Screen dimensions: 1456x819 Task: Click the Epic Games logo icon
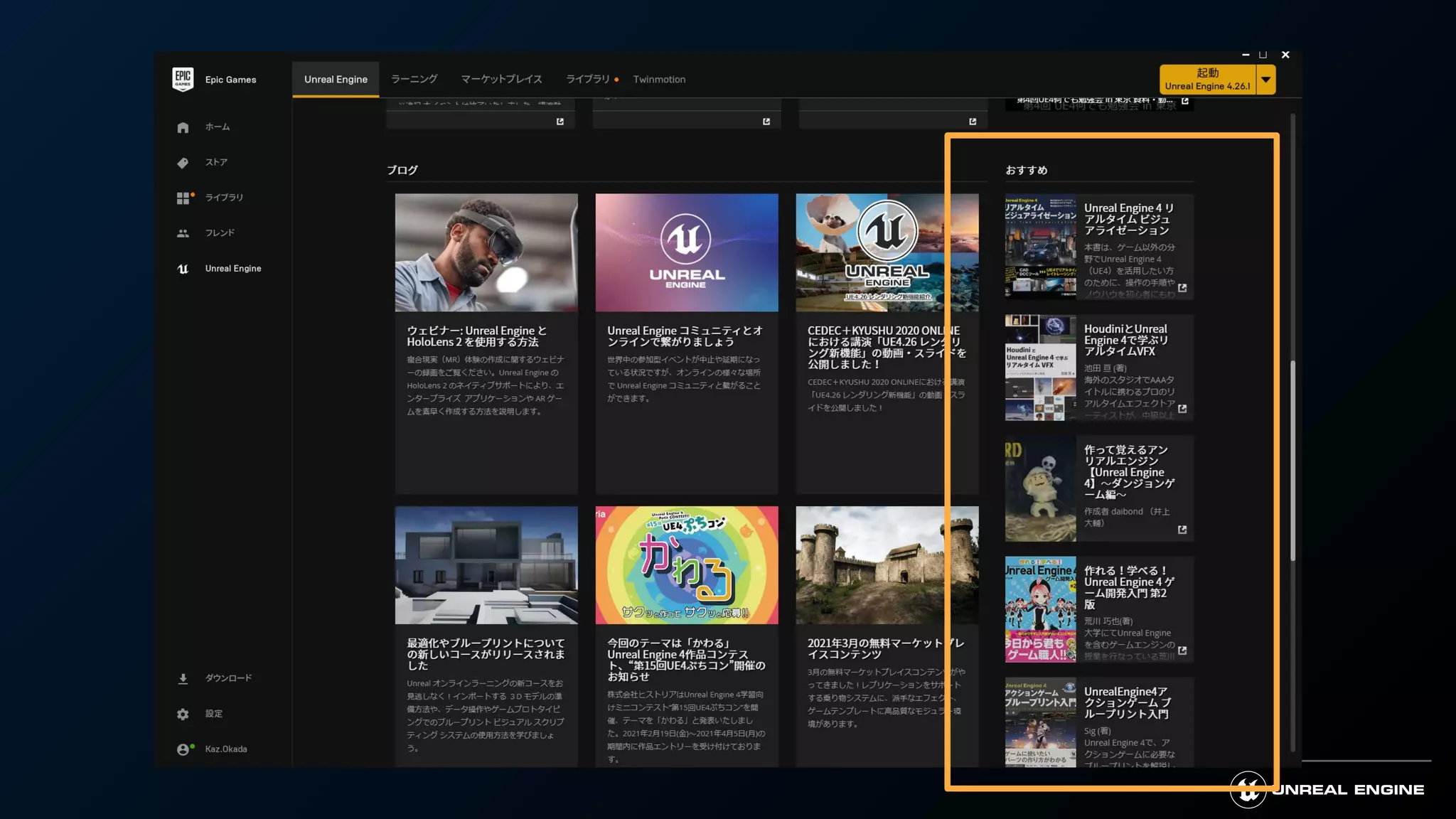coord(183,79)
